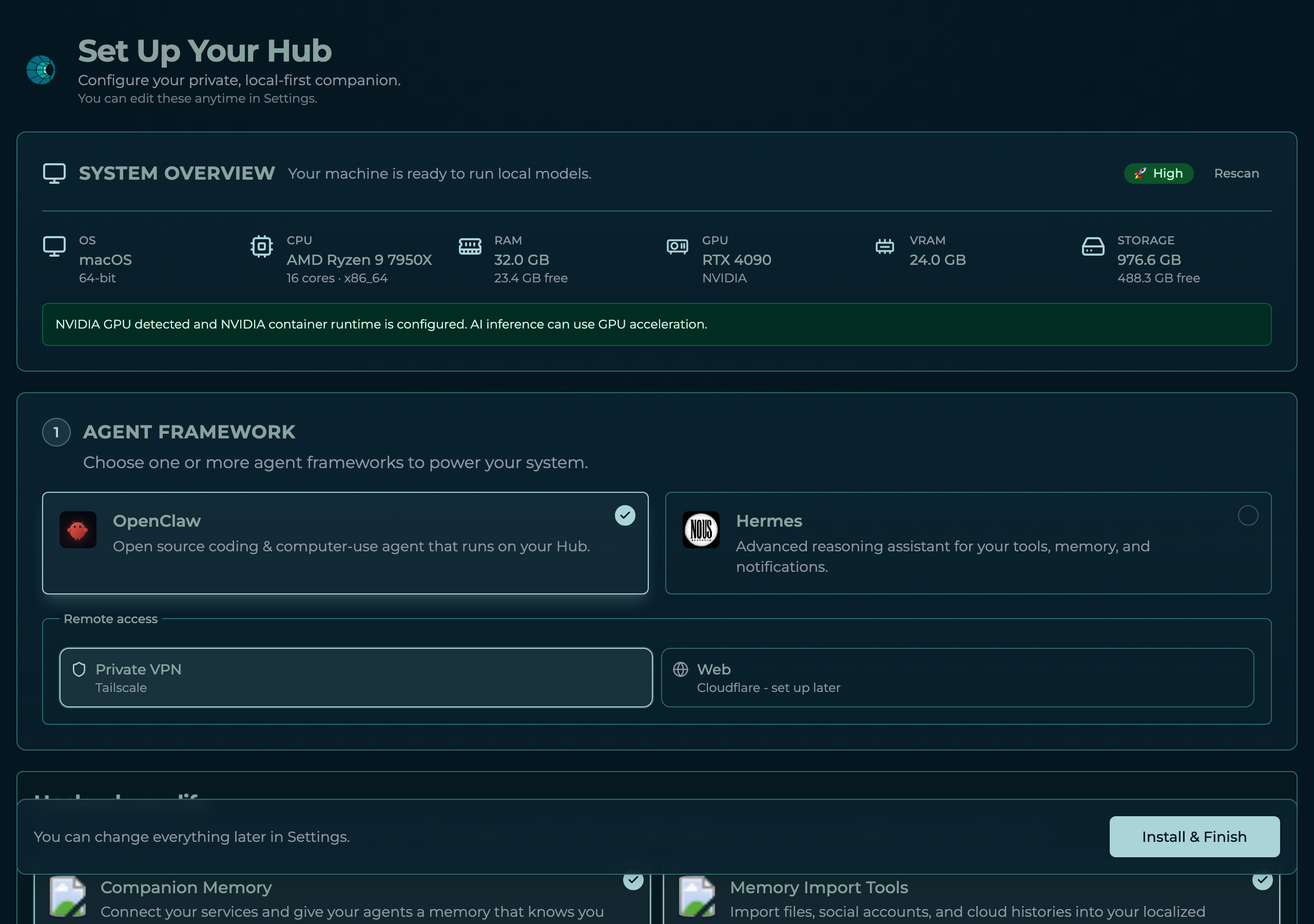Toggle the Memory Import Tools checkmark
This screenshot has width=1314, height=924.
tap(1262, 880)
